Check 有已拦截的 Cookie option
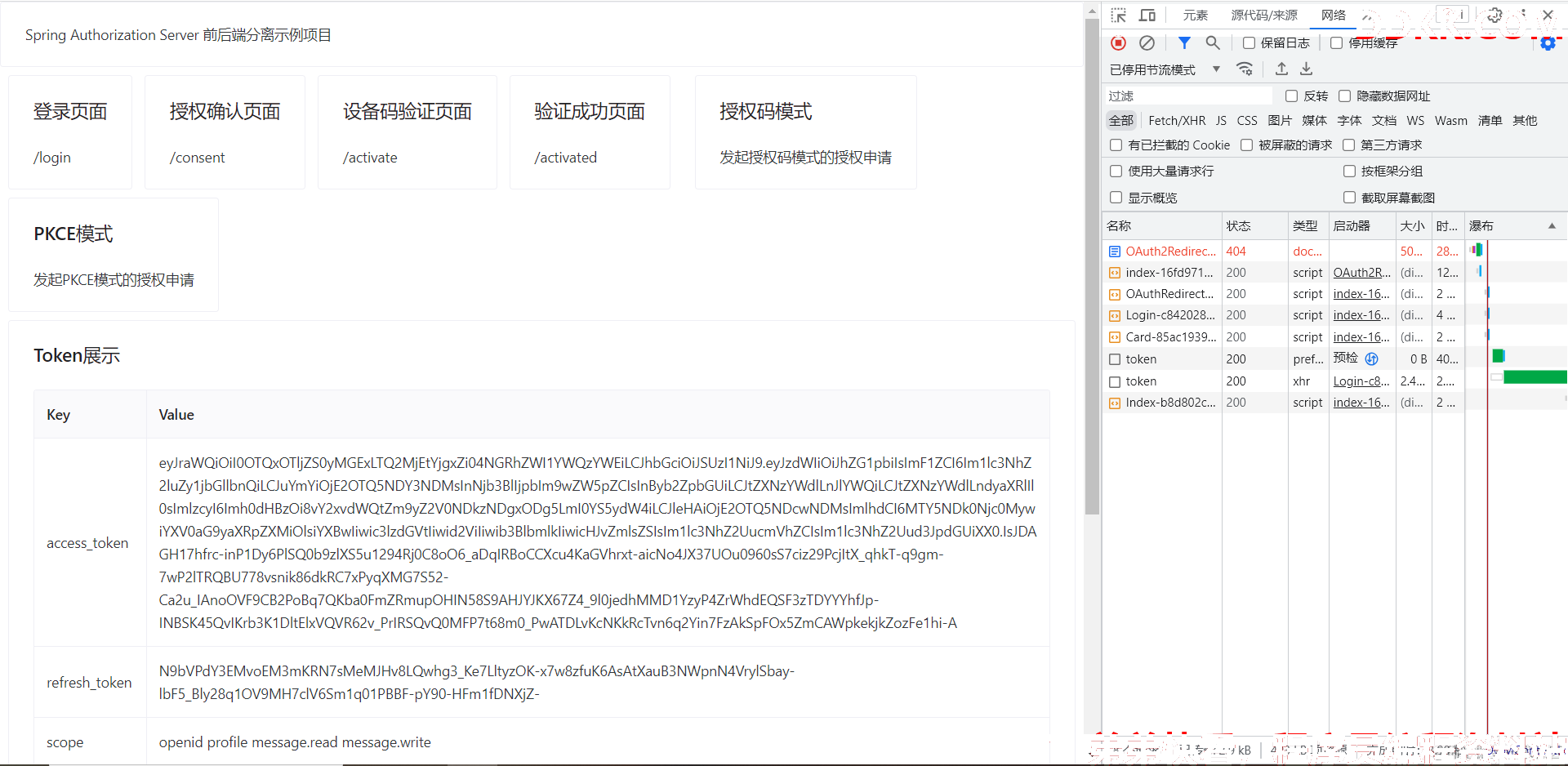This screenshot has height=766, width=1568. (x=1116, y=145)
